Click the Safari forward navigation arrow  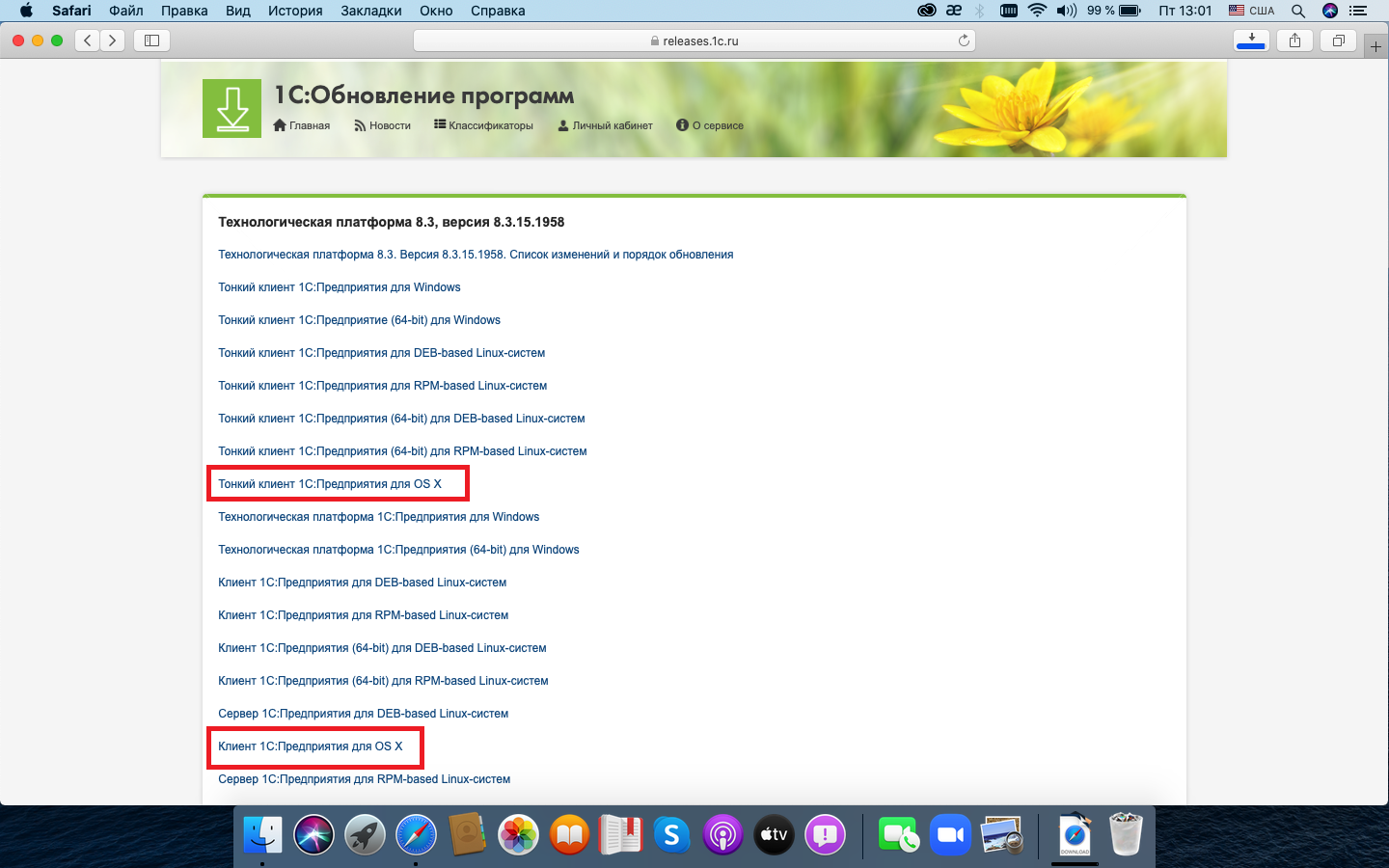pos(113,41)
